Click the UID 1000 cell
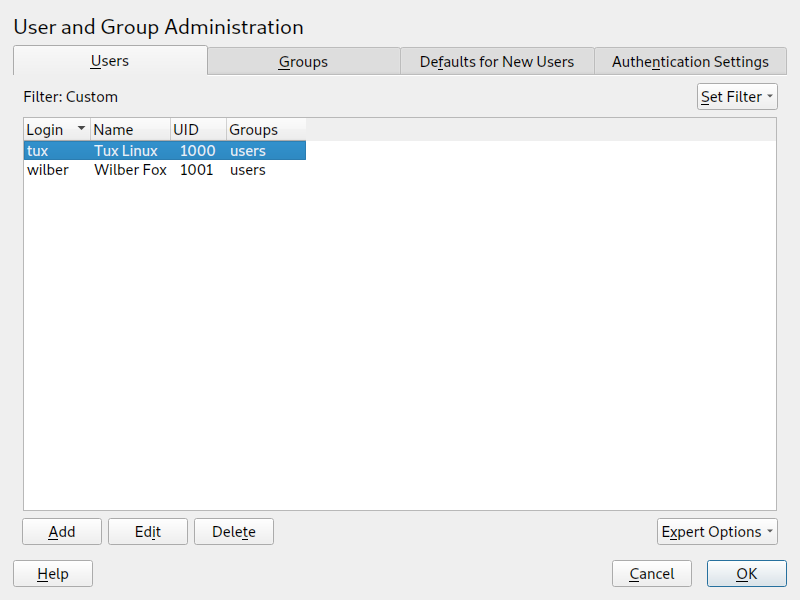The width and height of the screenshot is (800, 600). 197,151
